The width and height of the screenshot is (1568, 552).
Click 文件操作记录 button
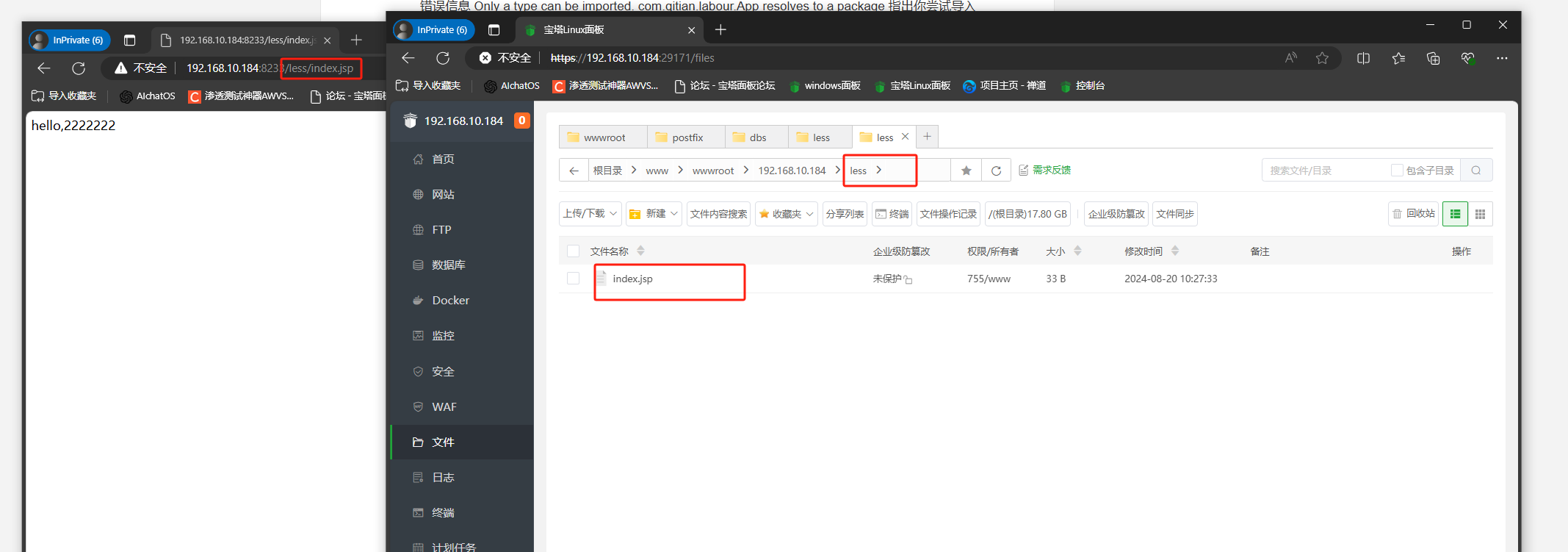pos(948,214)
